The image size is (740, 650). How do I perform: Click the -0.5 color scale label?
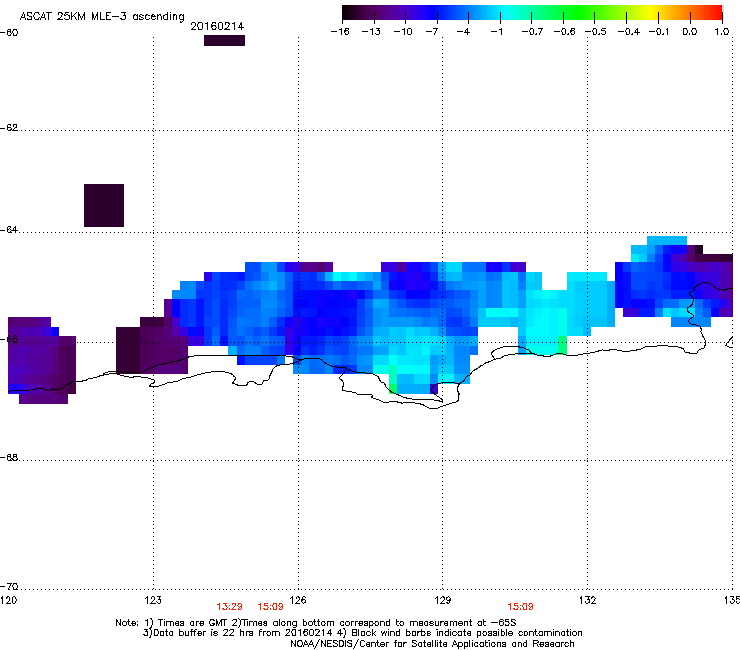click(596, 32)
